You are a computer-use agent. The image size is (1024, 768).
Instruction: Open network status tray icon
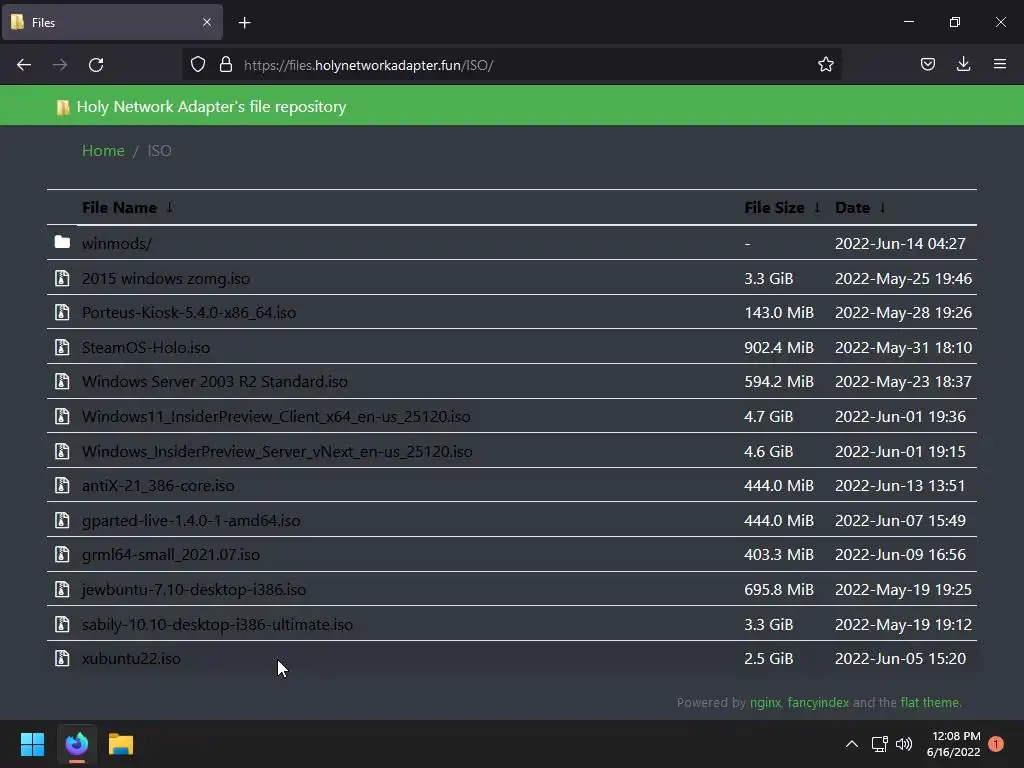(879, 744)
